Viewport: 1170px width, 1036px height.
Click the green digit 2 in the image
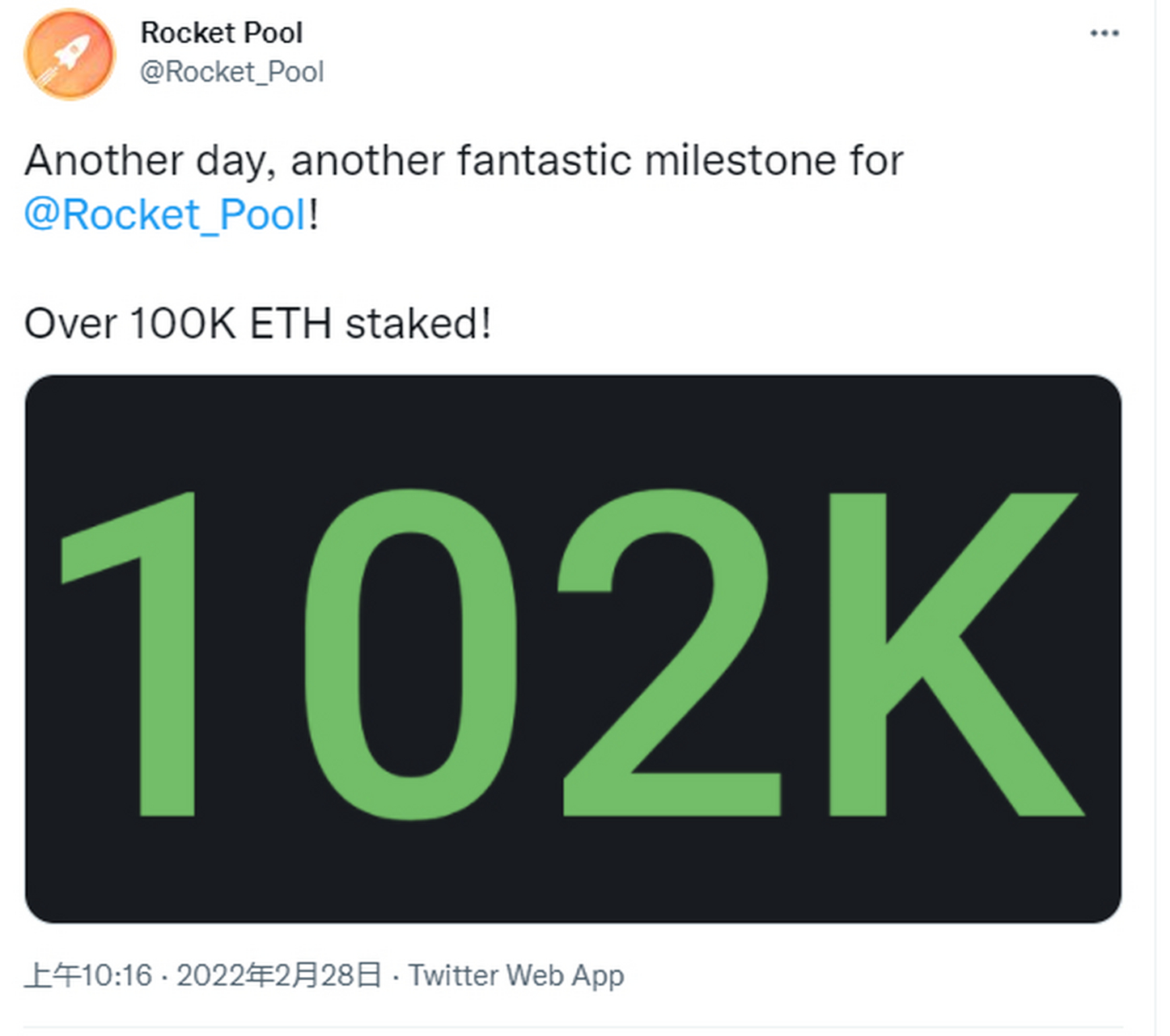coord(668,652)
